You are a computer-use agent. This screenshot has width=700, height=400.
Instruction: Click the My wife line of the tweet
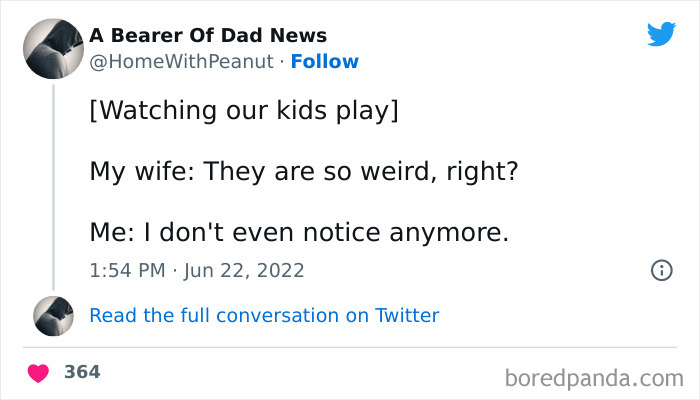tap(303, 171)
